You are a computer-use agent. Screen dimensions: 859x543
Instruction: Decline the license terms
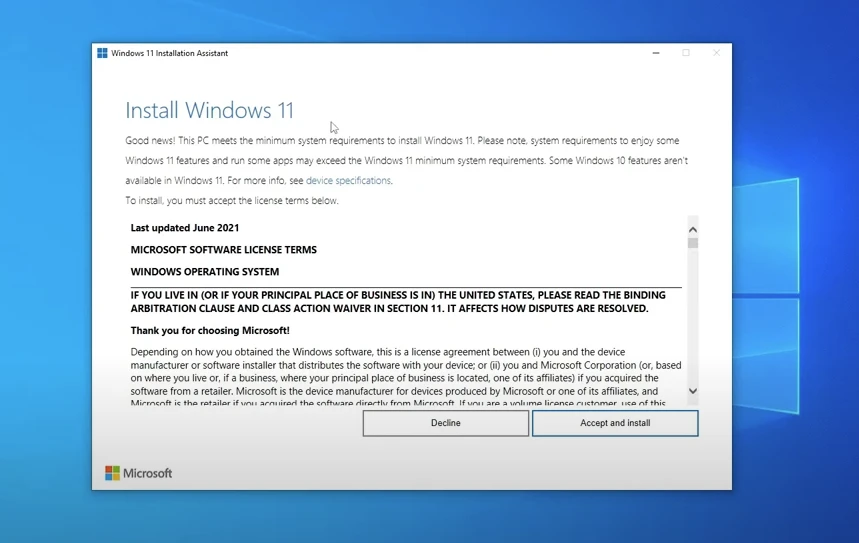(445, 423)
